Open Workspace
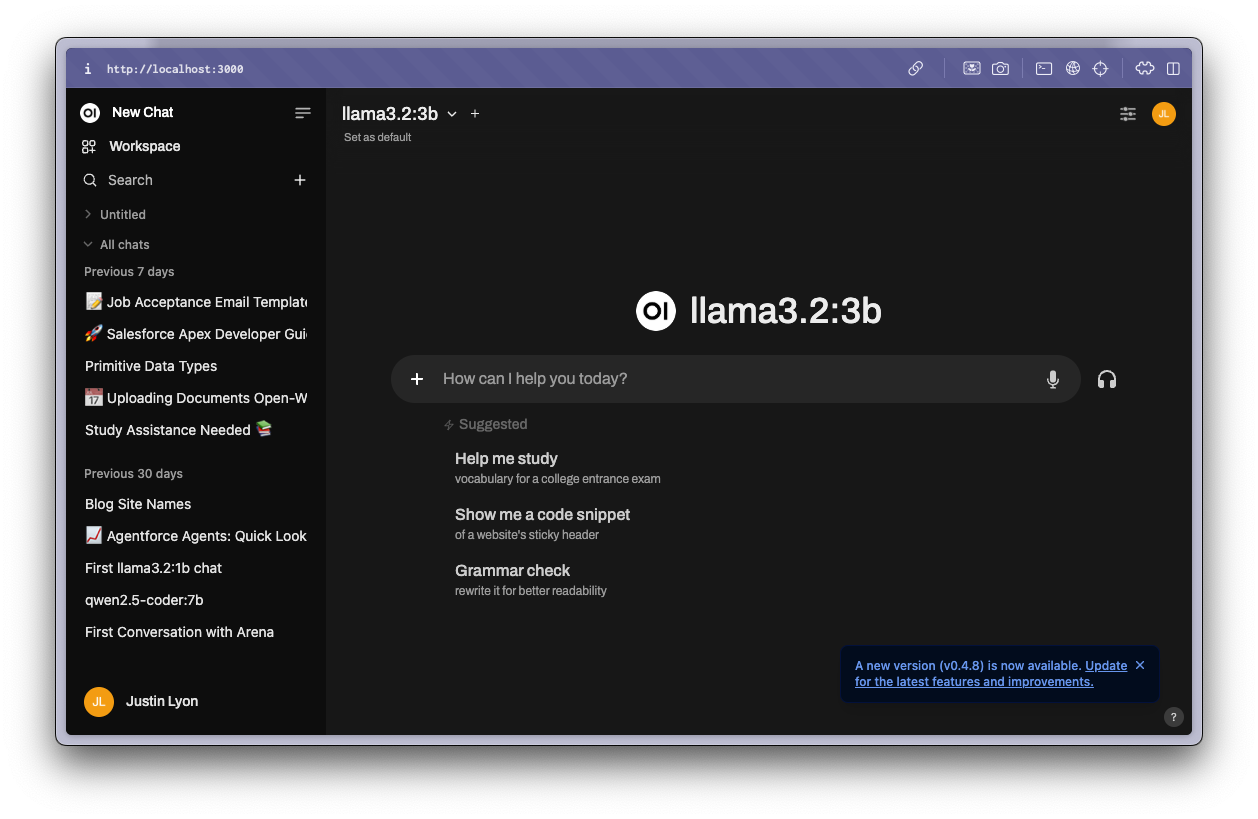This screenshot has width=1258, height=819. (145, 146)
